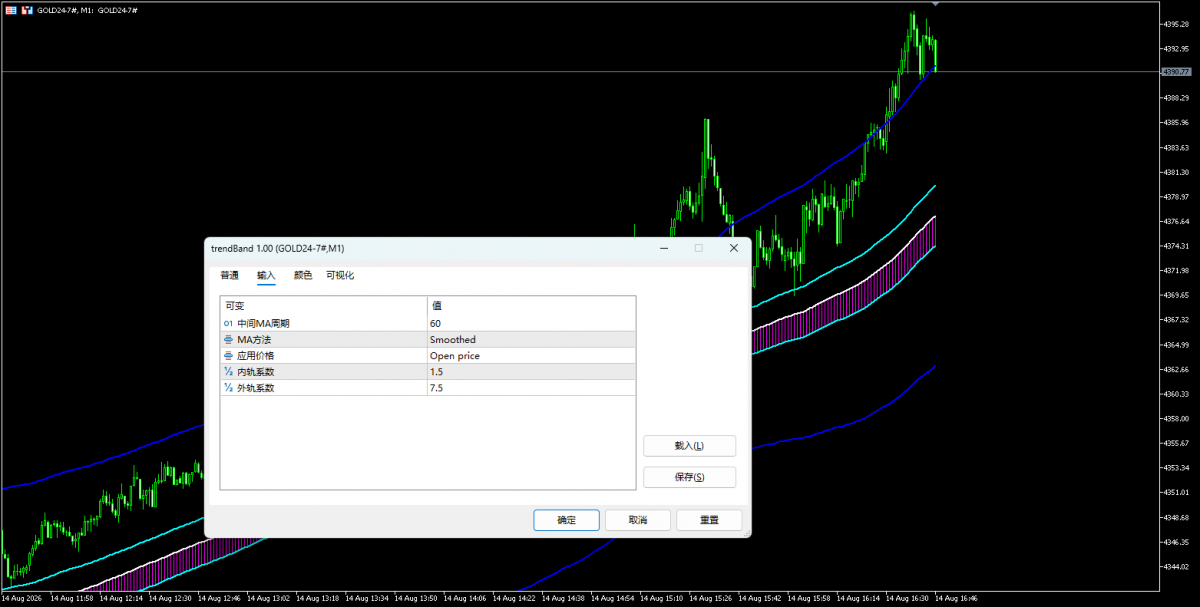
Task: Select the 外轨系数 parameter name
Action: coord(256,388)
